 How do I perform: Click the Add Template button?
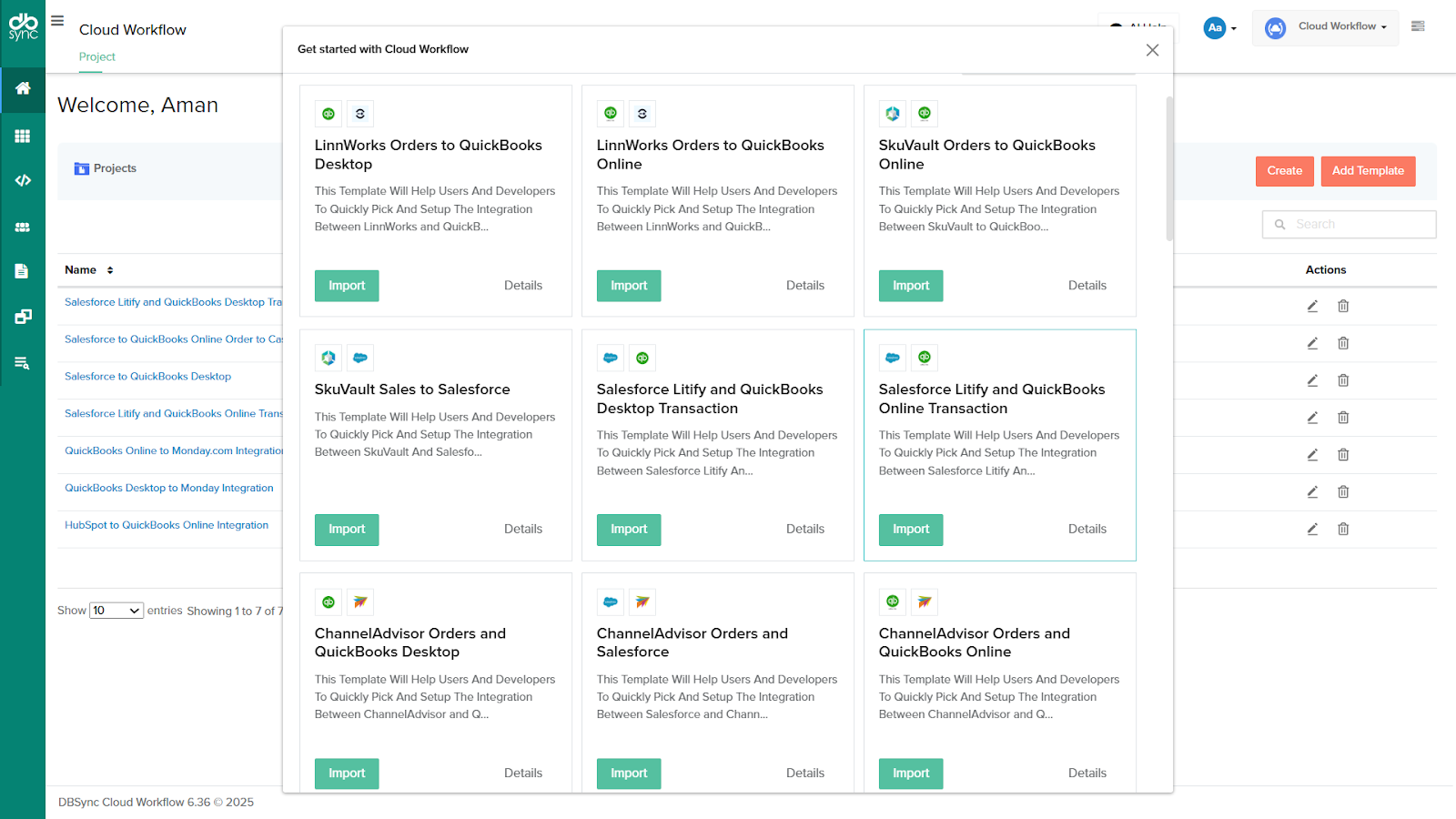point(1368,171)
